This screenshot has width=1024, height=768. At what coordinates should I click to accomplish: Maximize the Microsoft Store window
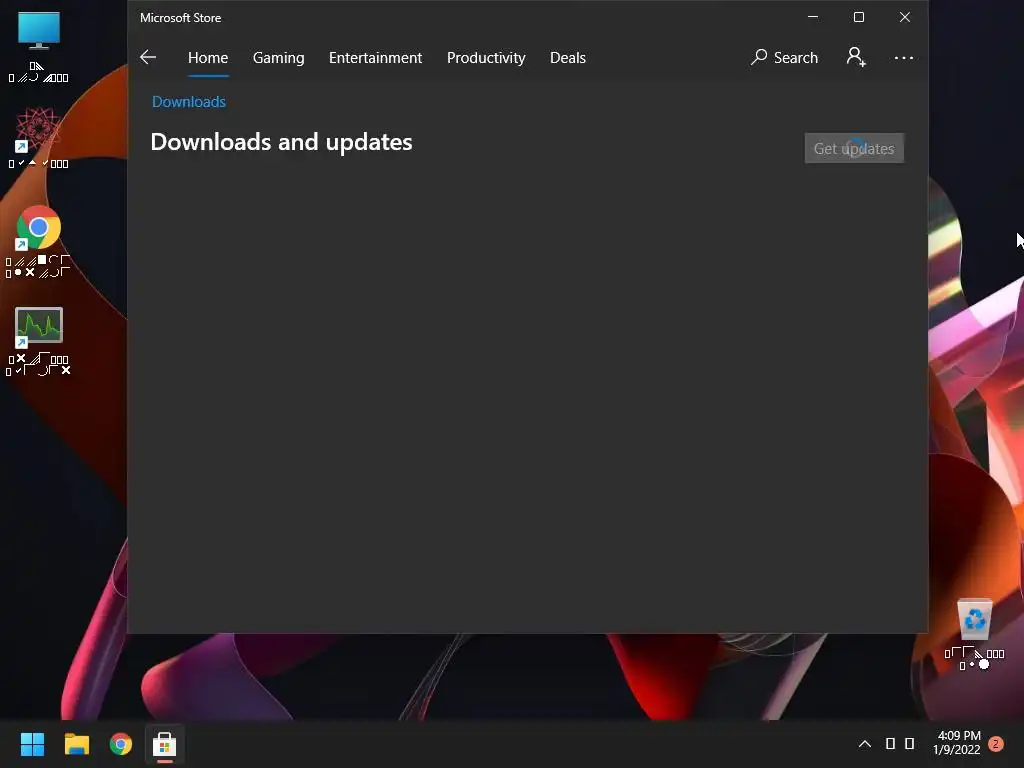(x=859, y=17)
